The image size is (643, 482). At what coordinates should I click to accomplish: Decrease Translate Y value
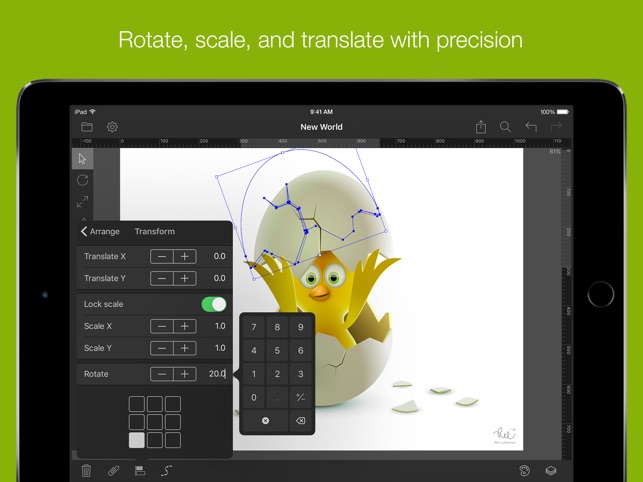tap(162, 279)
